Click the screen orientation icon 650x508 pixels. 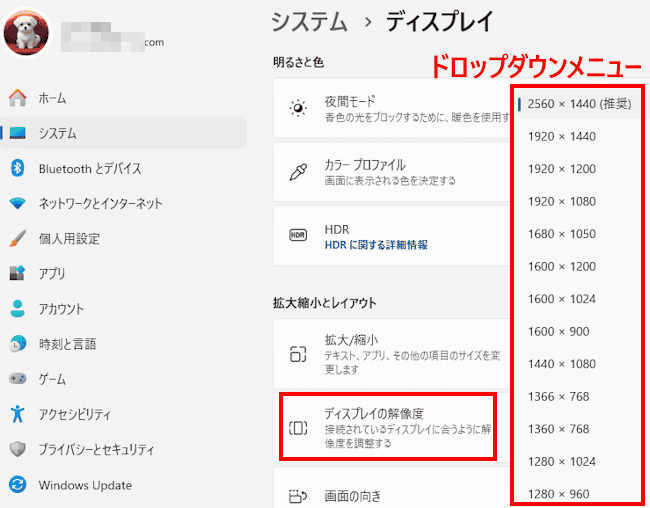[x=298, y=496]
